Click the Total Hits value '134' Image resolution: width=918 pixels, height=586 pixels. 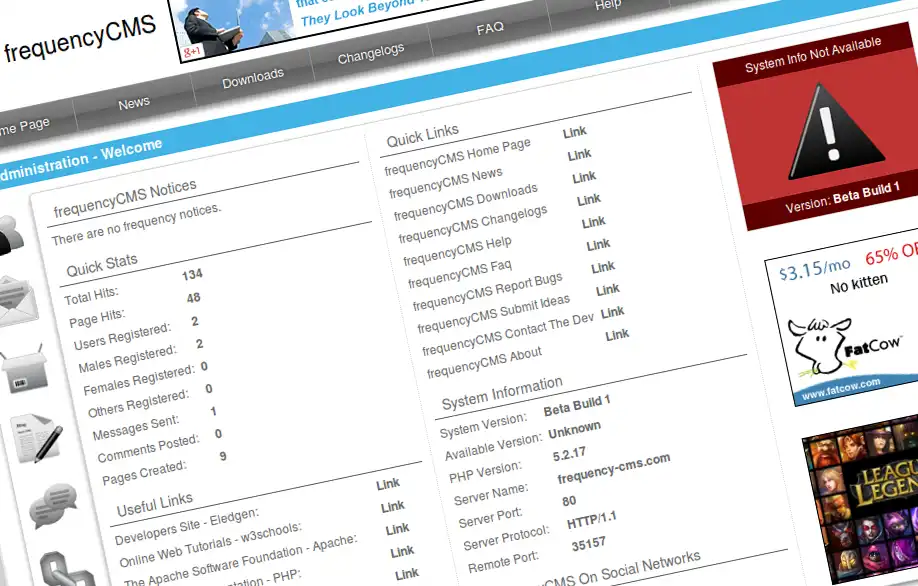(192, 274)
